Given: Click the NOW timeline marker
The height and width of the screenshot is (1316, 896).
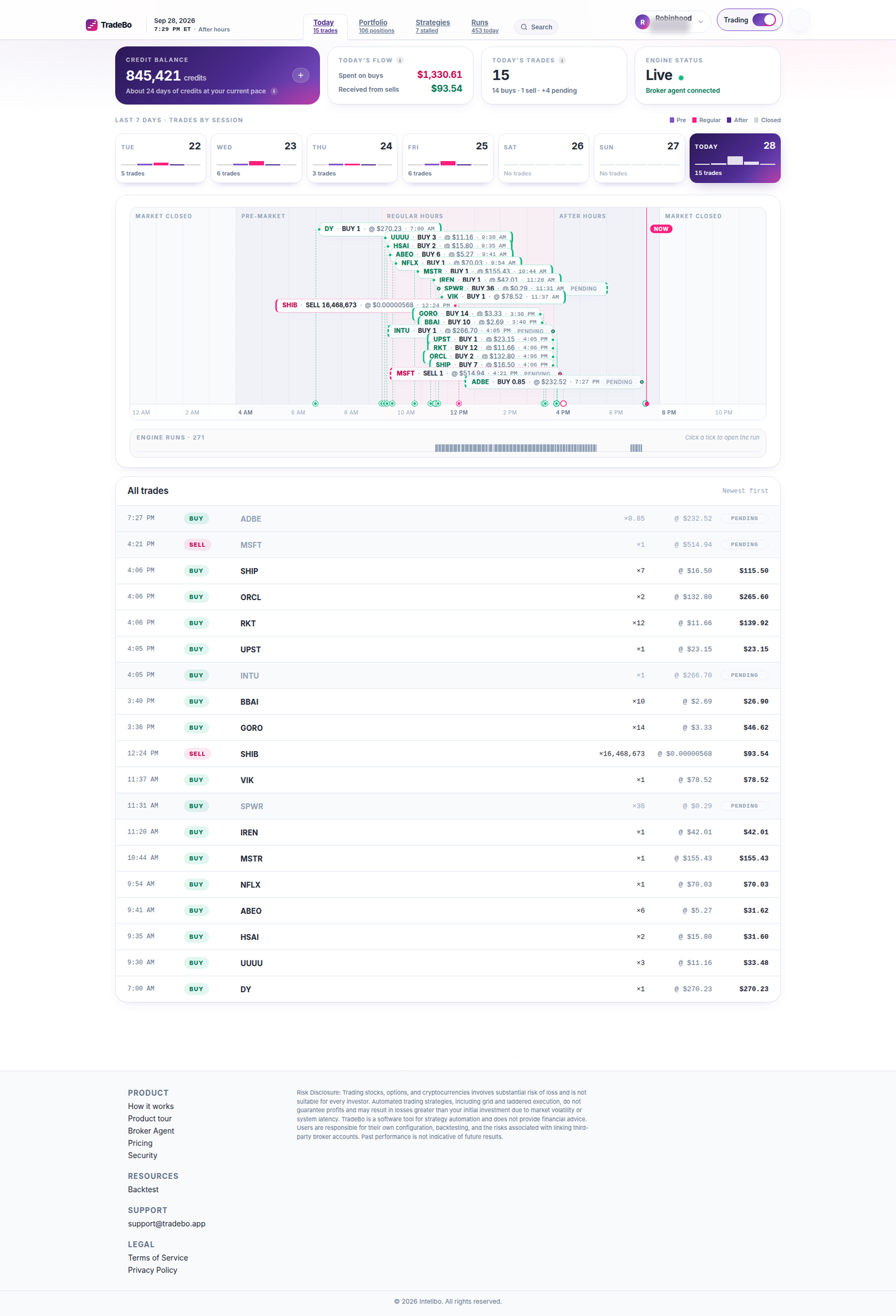Looking at the screenshot, I should click(x=661, y=229).
